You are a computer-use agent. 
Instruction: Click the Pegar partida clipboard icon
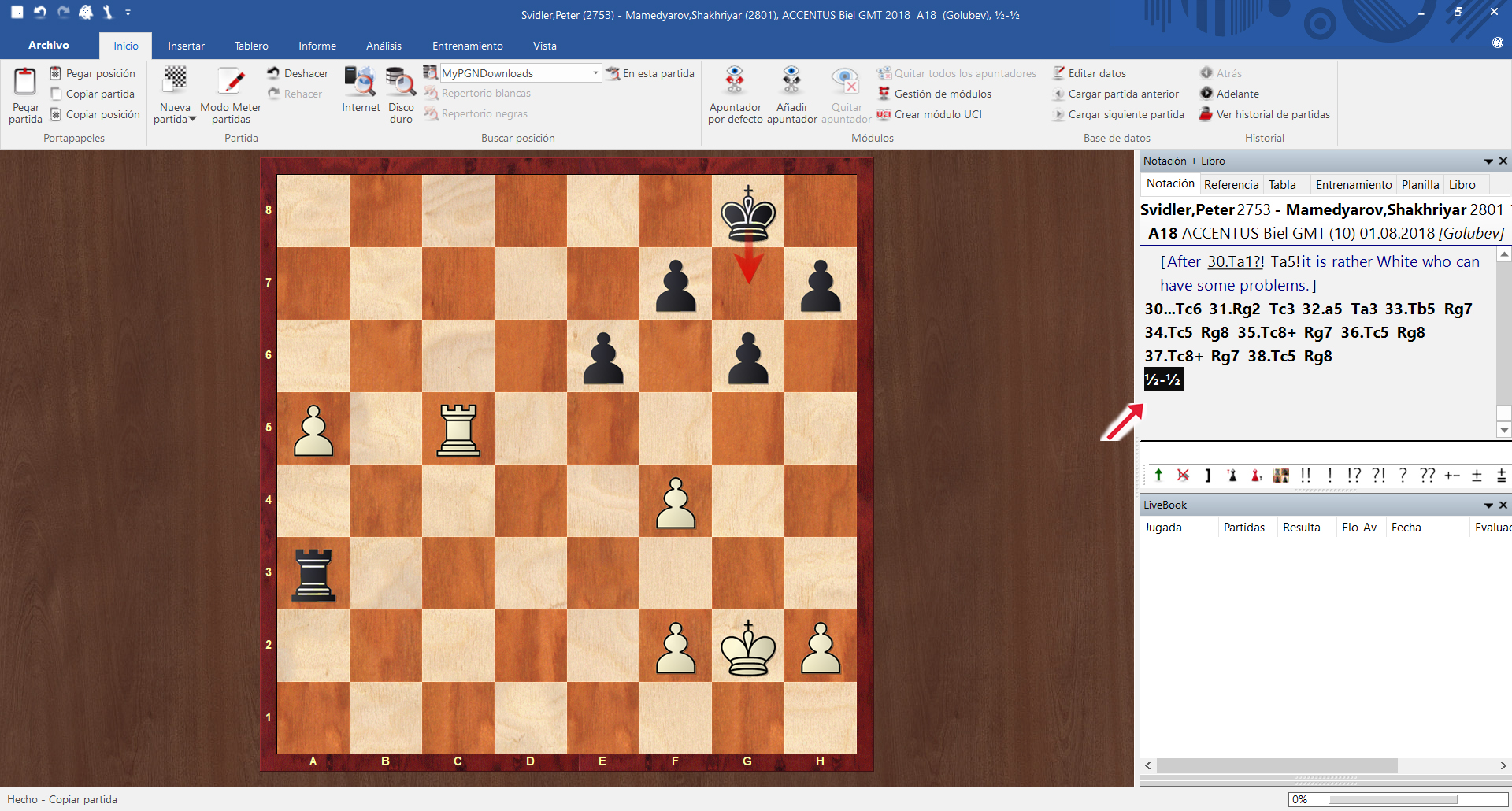coord(25,82)
